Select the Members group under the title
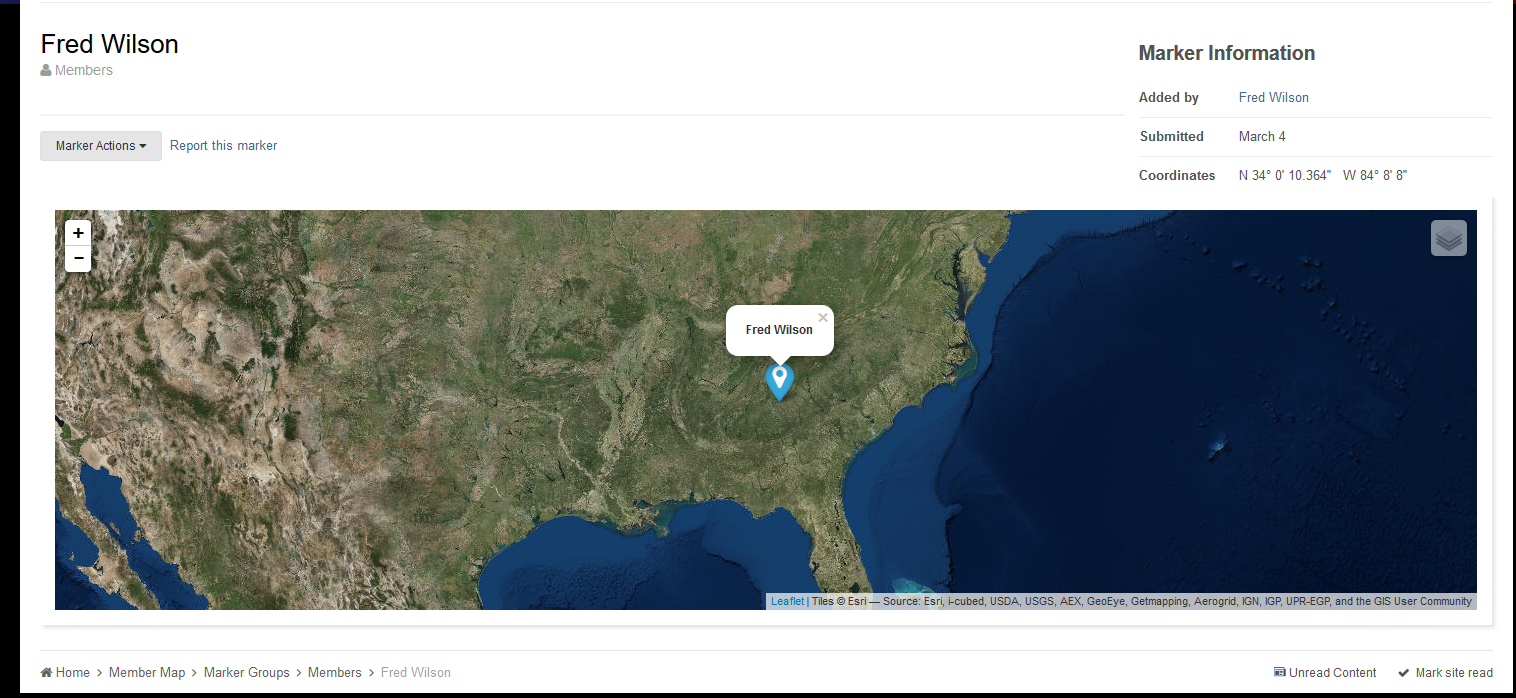The image size is (1516, 698). pos(83,70)
